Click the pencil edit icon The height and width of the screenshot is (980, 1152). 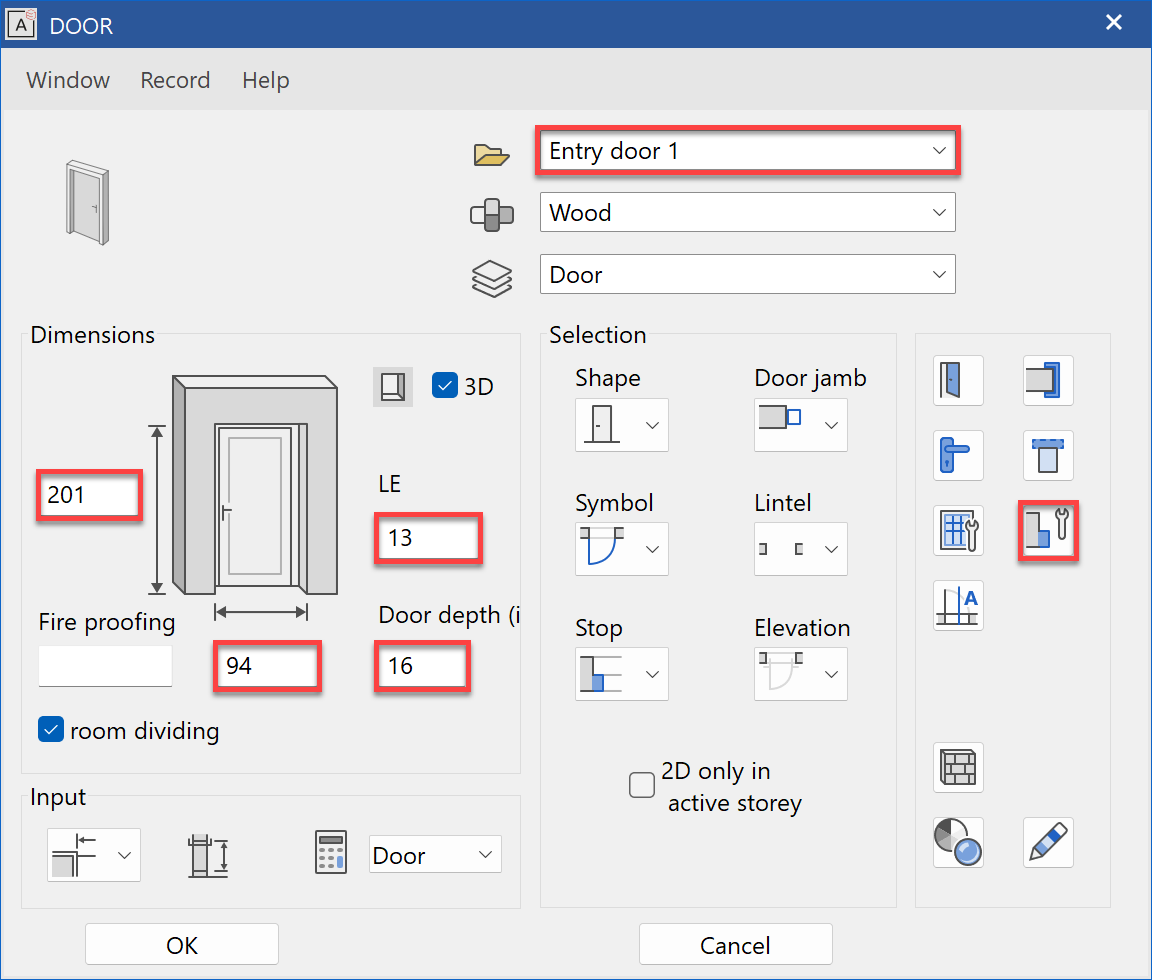click(x=1048, y=842)
